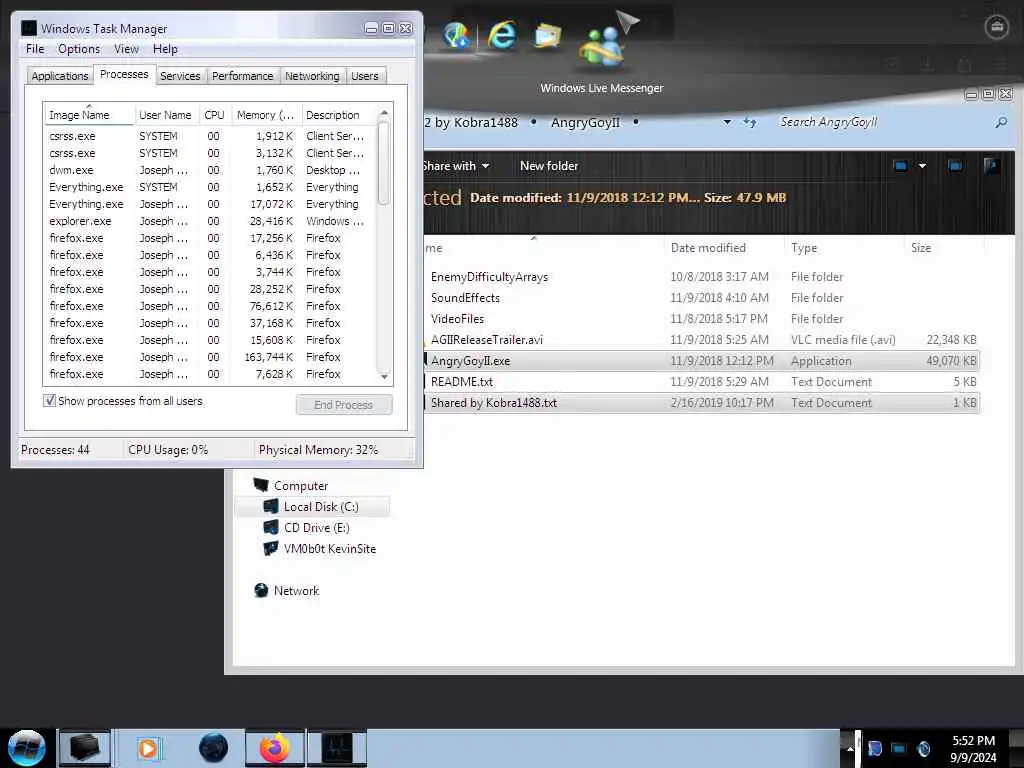This screenshot has width=1024, height=768.
Task: Switch to Task Manager taskbar button
Action: click(x=337, y=748)
